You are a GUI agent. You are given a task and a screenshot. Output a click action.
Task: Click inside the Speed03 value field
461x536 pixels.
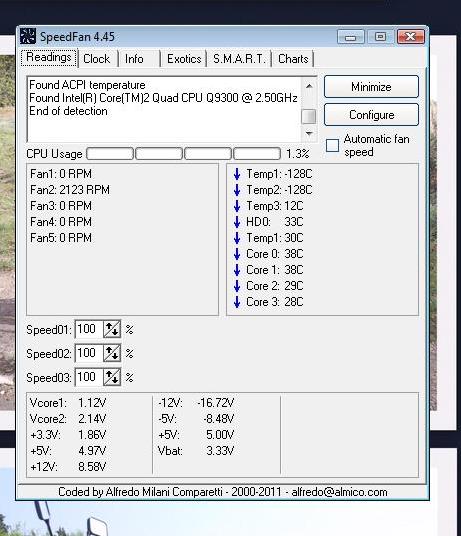click(x=89, y=377)
